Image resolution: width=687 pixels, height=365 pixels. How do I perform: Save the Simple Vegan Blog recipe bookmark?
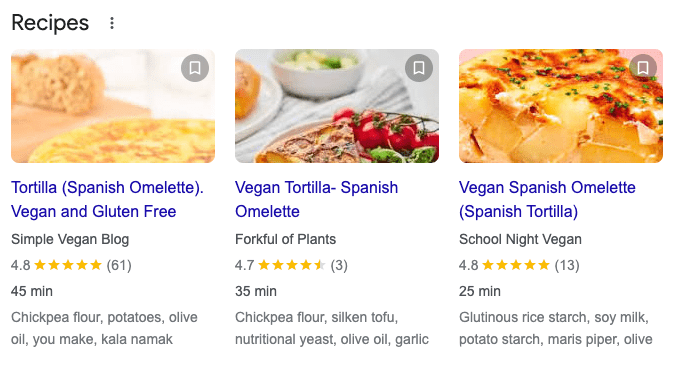195,68
